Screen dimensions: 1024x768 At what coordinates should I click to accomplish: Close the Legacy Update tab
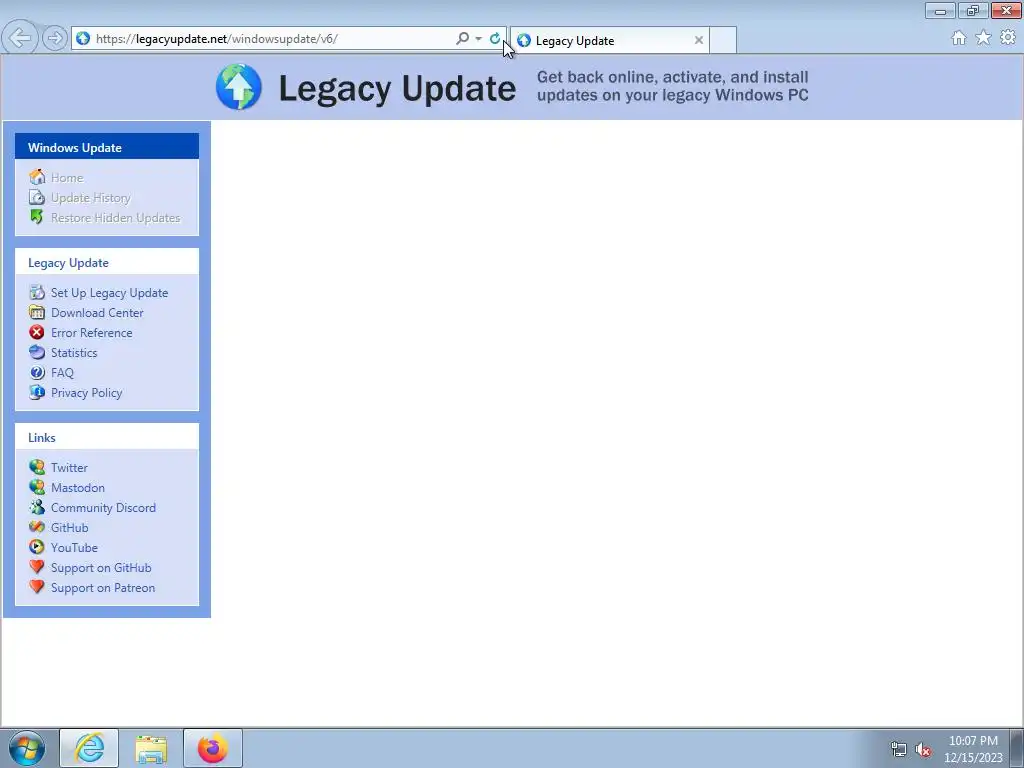pos(699,40)
